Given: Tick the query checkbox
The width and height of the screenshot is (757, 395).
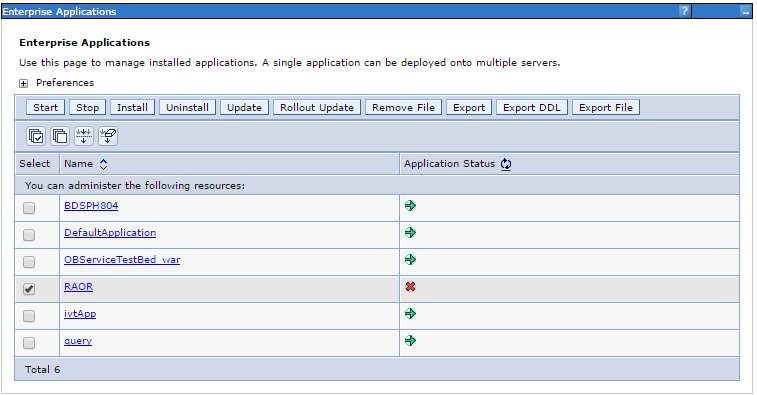Looking at the screenshot, I should click(29, 343).
